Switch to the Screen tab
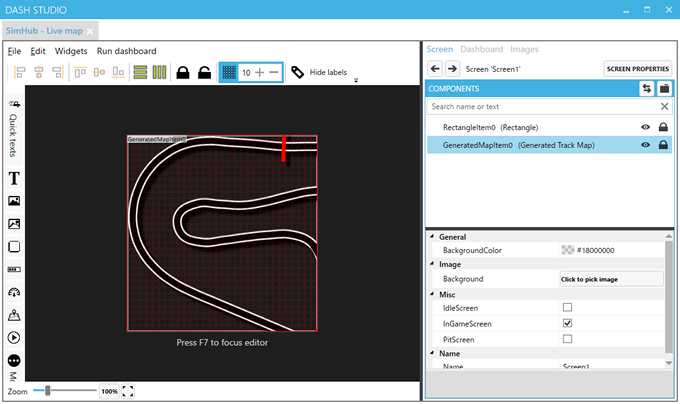Image resolution: width=680 pixels, height=404 pixels. [439, 49]
